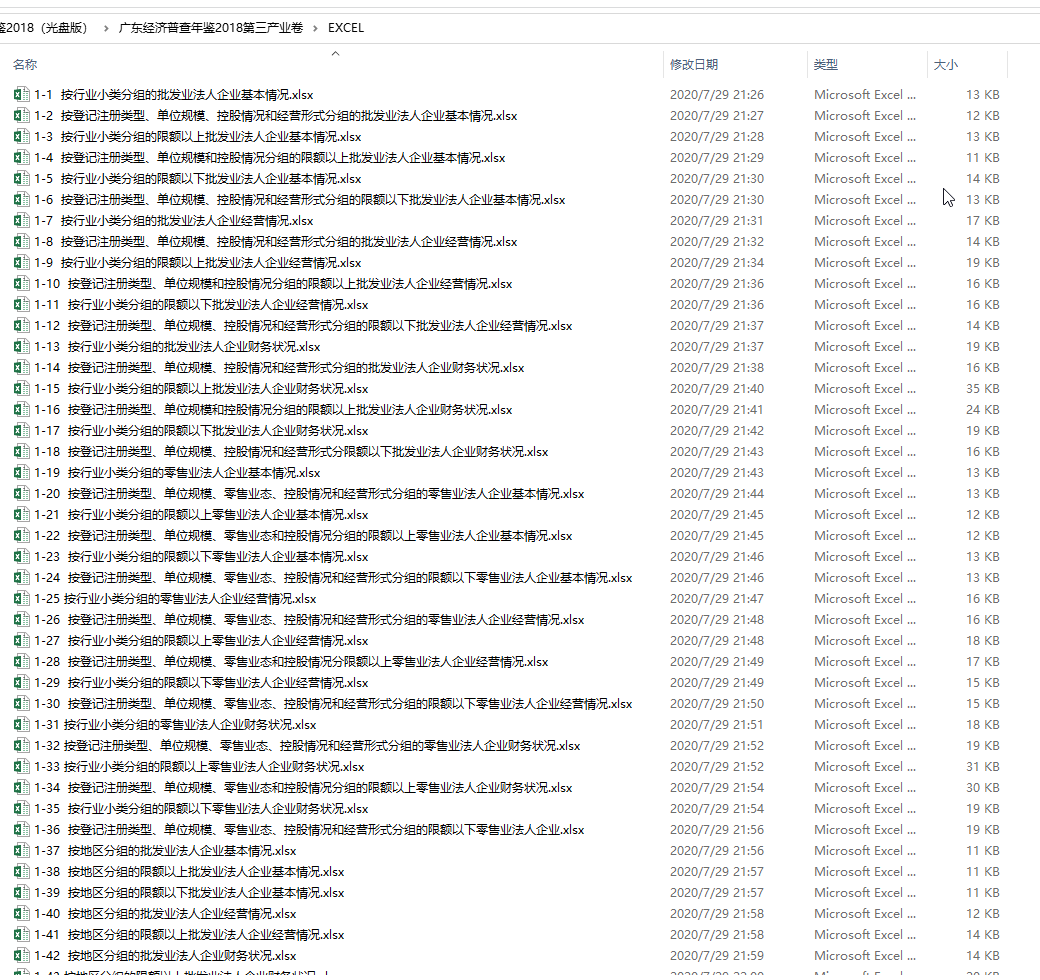Select the Excel icon for file 1-42
Image resolution: width=1040 pixels, height=980 pixels.
point(21,955)
